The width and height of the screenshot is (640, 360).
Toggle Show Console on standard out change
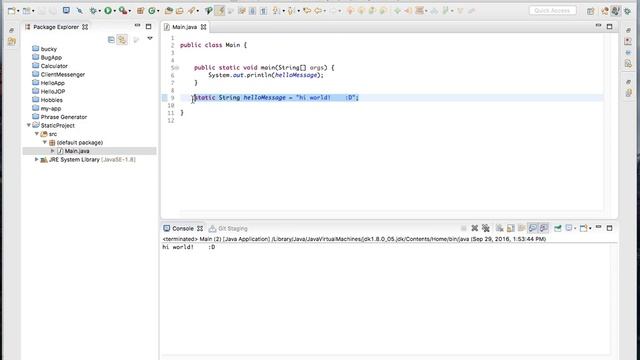click(533, 228)
